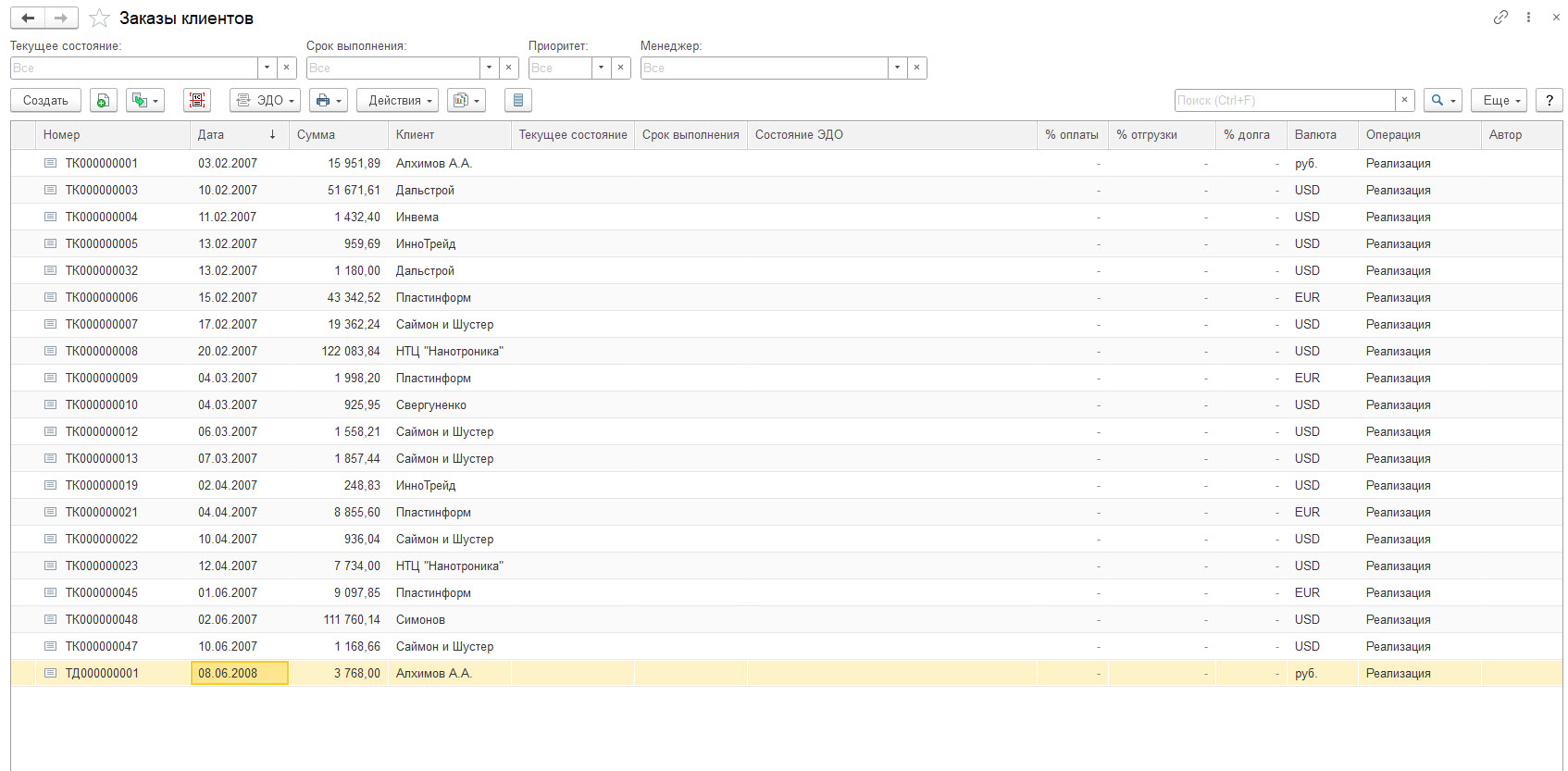This screenshot has width=1568, height=771.
Task: Click the list settings blue lines icon
Action: (518, 100)
